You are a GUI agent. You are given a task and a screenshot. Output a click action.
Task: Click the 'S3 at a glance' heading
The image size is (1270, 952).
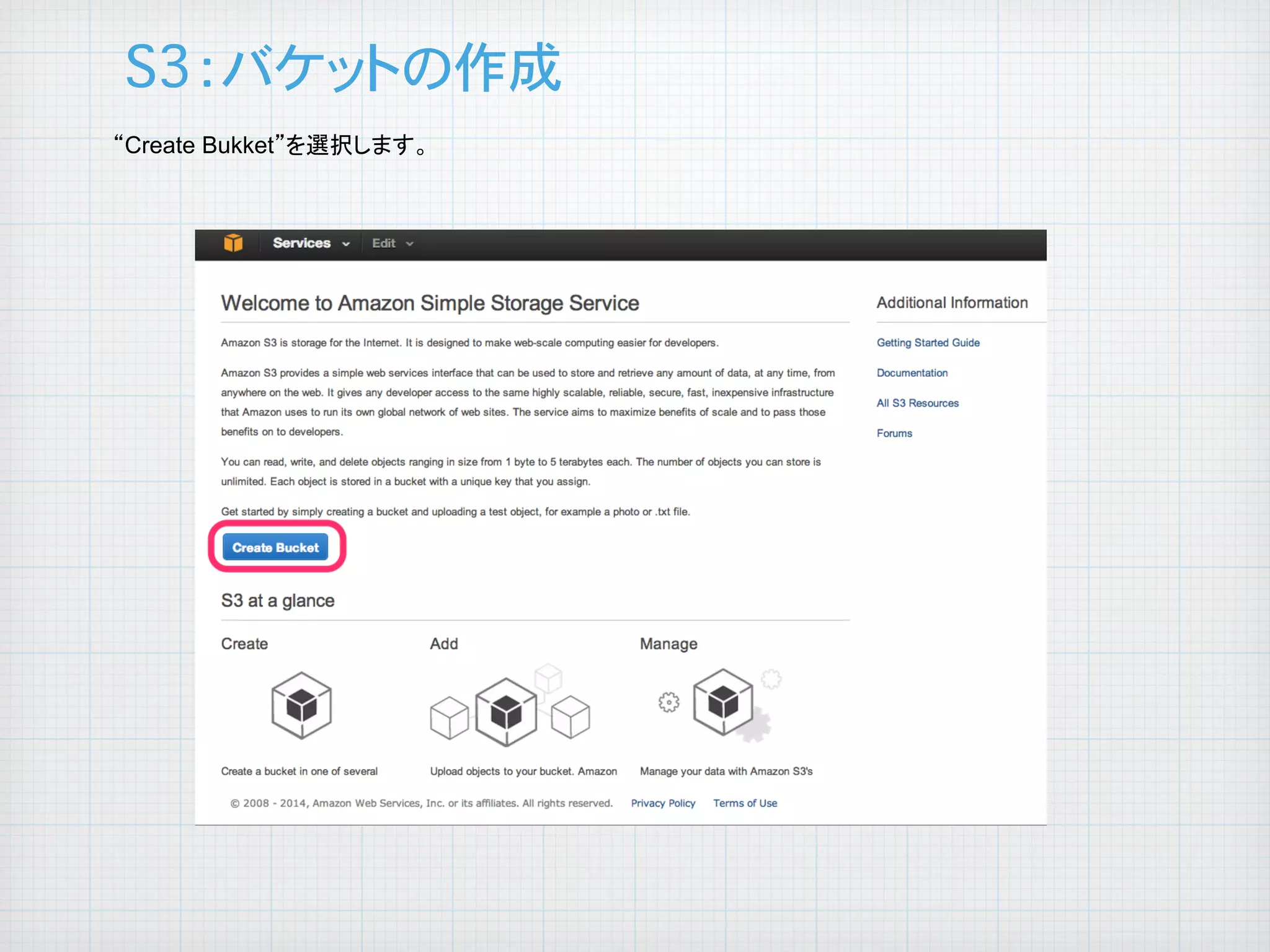click(x=278, y=601)
